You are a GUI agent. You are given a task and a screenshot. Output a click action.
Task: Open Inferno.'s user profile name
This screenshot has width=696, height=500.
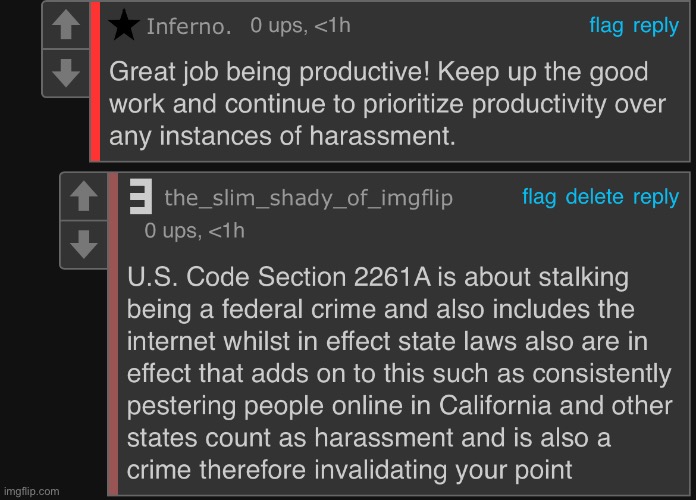189,26
